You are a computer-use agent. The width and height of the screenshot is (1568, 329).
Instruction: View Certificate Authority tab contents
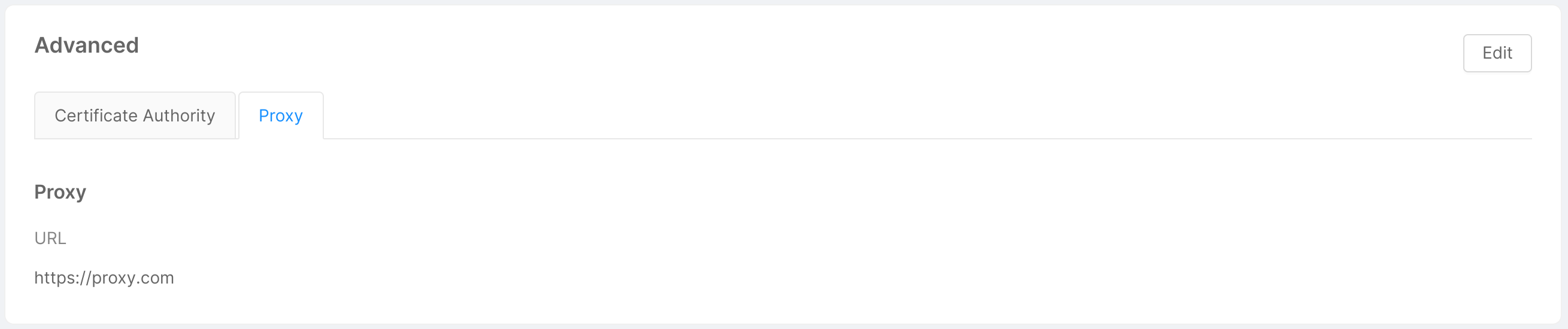135,115
